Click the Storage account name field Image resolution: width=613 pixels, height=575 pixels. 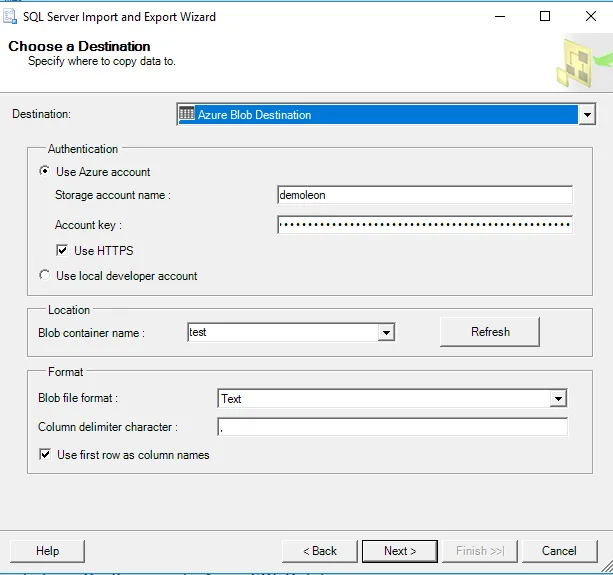pyautogui.click(x=425, y=195)
